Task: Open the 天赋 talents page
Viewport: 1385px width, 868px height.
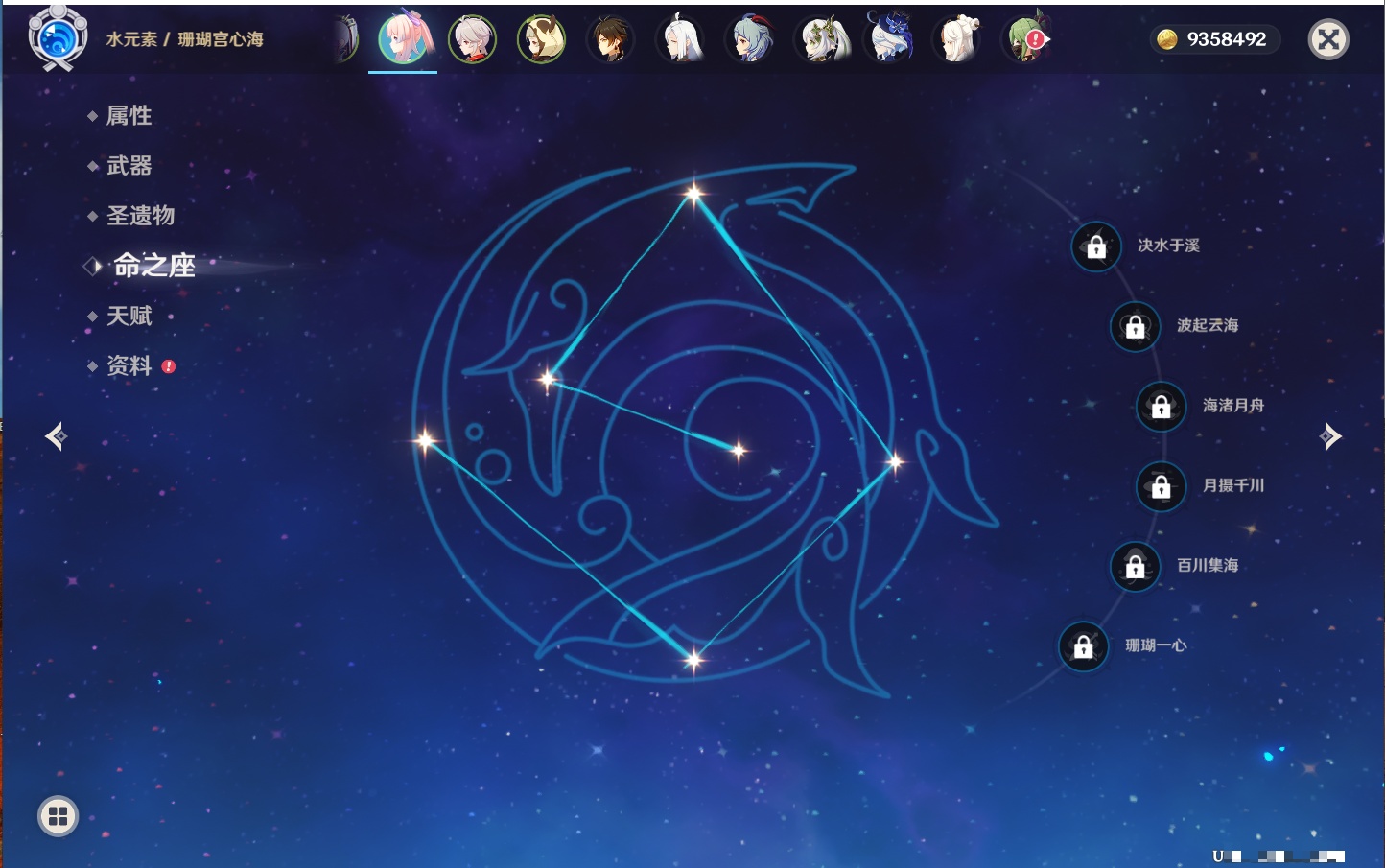Action: click(x=129, y=316)
